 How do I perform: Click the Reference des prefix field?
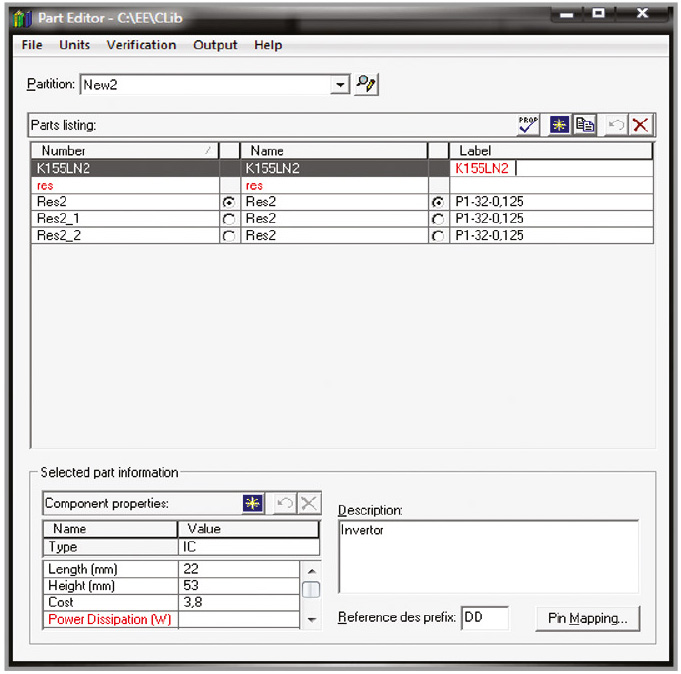[x=484, y=618]
